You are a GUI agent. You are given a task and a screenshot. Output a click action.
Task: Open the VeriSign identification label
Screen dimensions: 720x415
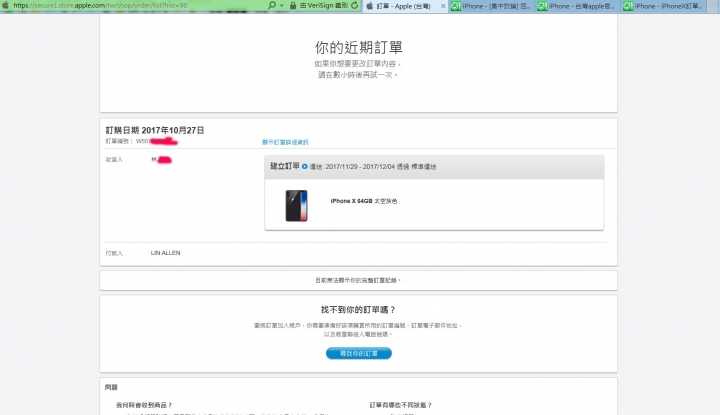[324, 6]
